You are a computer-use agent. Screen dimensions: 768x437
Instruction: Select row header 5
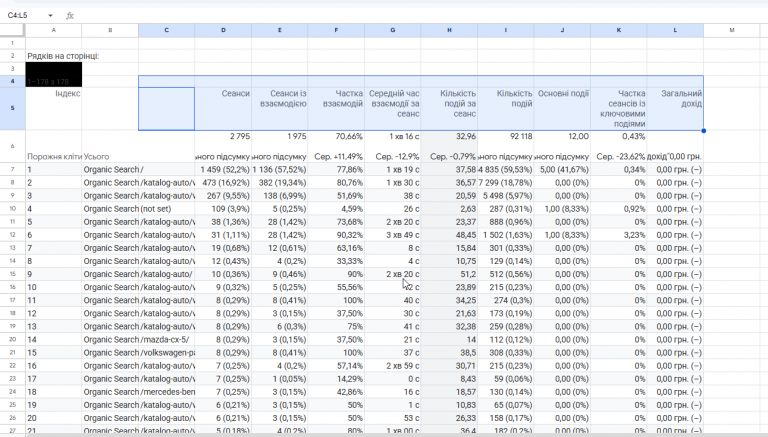pos(12,108)
